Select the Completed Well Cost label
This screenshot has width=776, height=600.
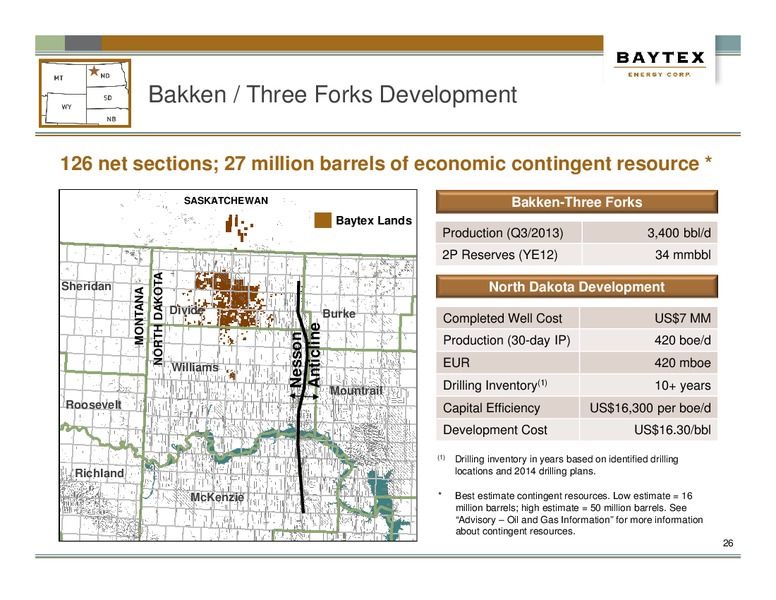[502, 318]
